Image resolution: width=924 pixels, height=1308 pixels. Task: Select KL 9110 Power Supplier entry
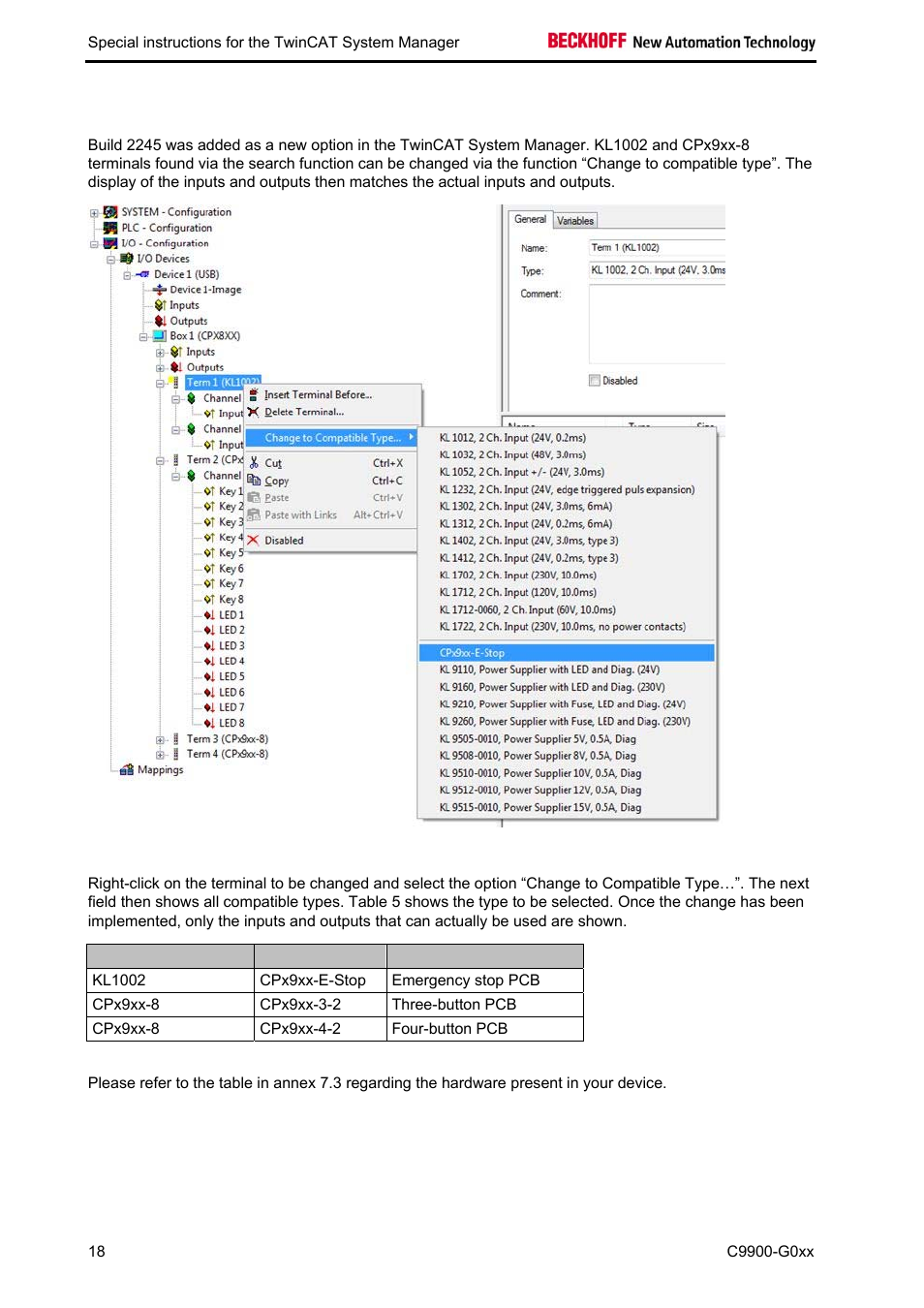(x=567, y=670)
